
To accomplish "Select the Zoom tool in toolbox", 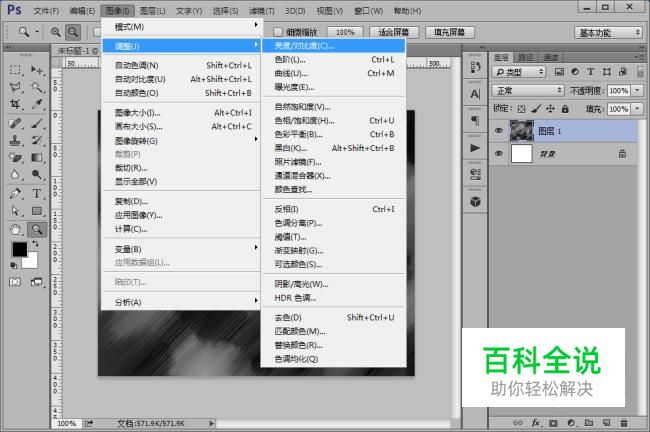I will click(x=37, y=229).
